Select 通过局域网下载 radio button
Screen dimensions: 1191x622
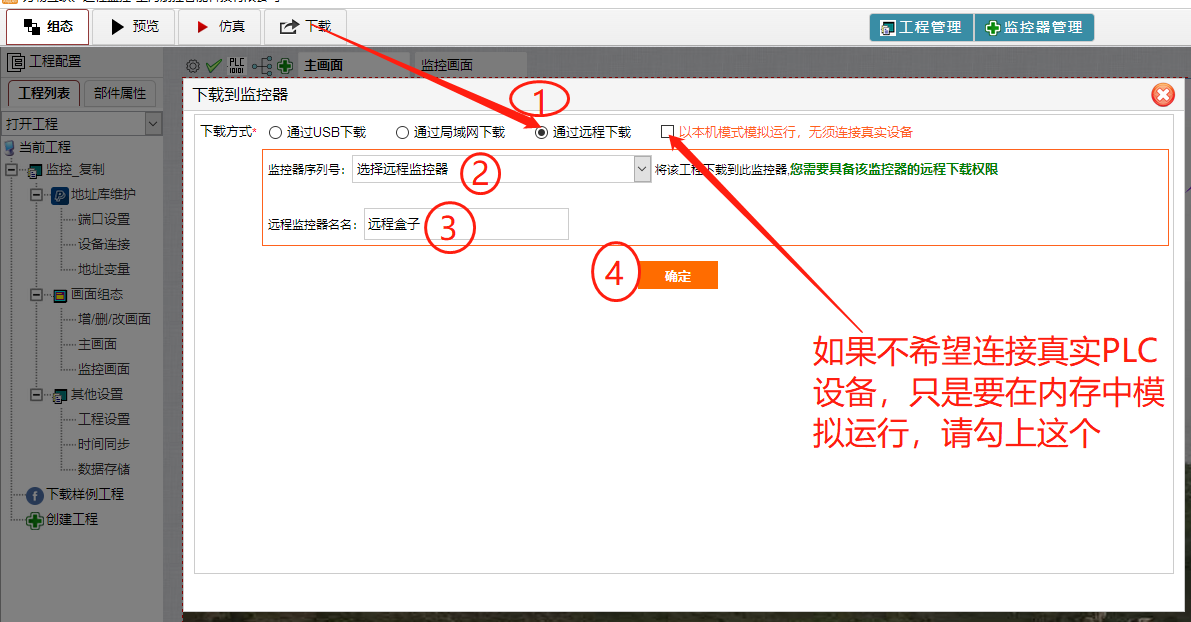tap(402, 132)
